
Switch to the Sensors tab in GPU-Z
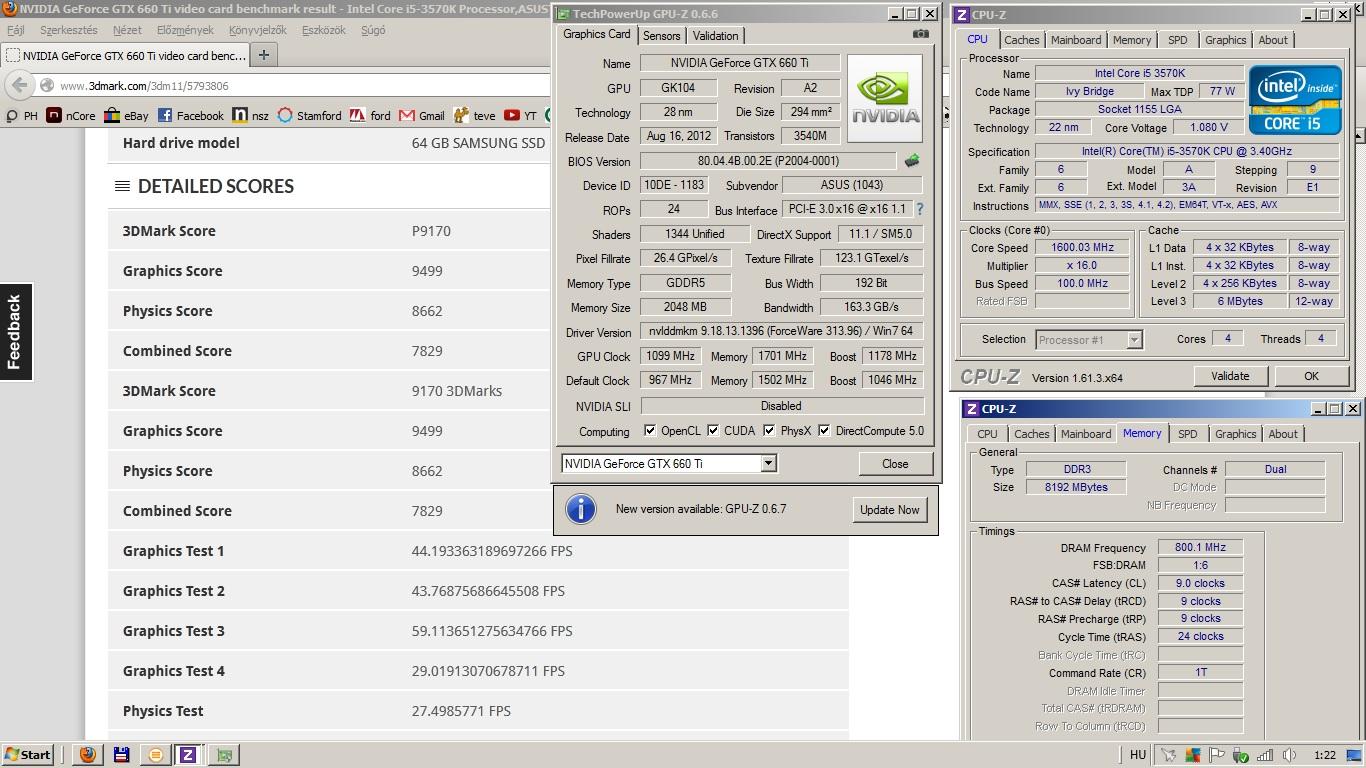[661, 36]
